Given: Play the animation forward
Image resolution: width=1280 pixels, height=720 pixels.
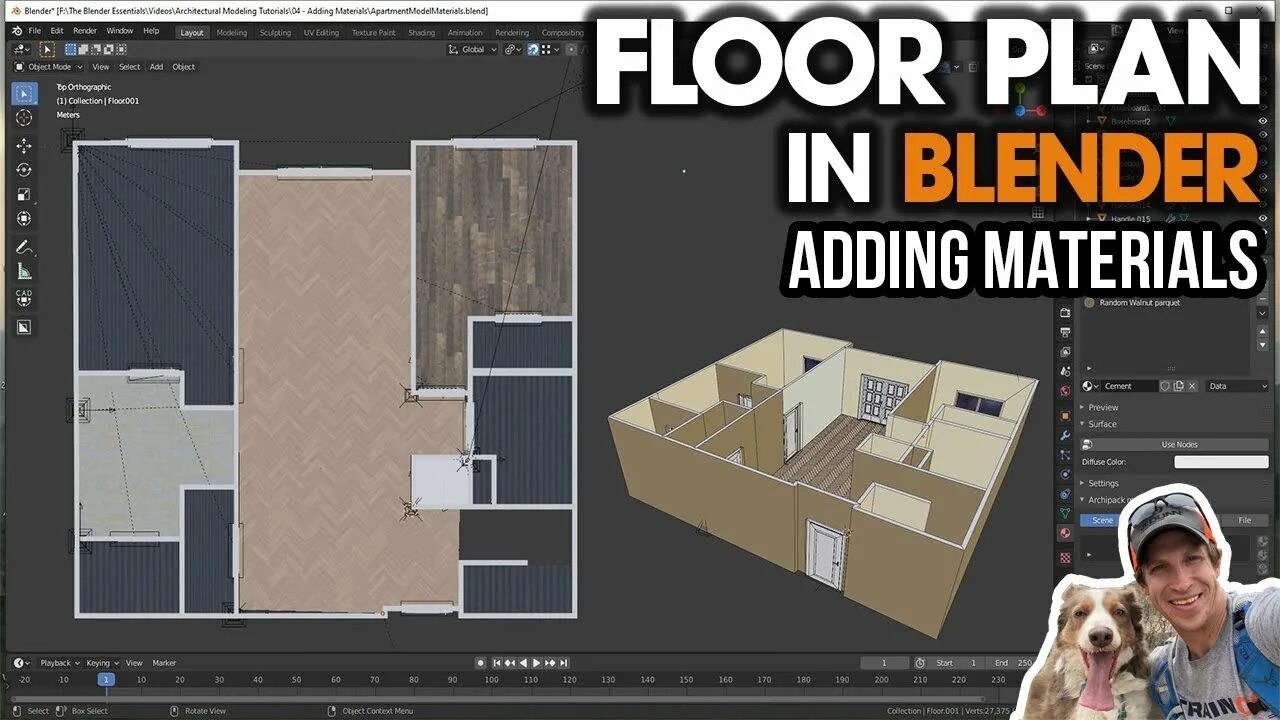Looking at the screenshot, I should [x=536, y=663].
